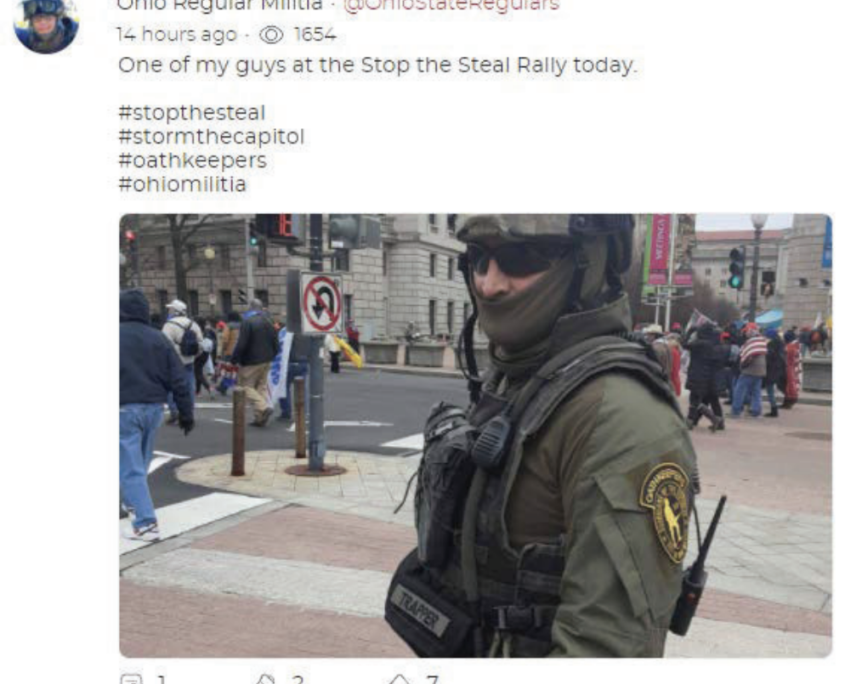The height and width of the screenshot is (684, 845).
Task: Click the eye views icon
Action: [271, 35]
